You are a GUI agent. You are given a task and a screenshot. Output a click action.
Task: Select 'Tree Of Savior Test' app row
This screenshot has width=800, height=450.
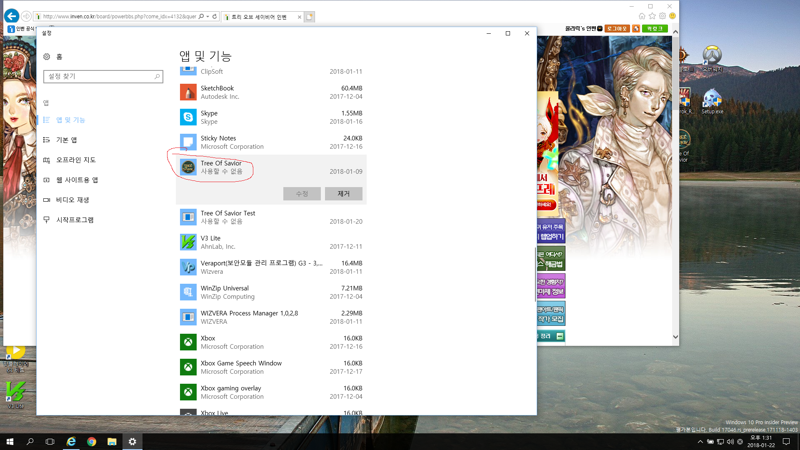point(271,217)
